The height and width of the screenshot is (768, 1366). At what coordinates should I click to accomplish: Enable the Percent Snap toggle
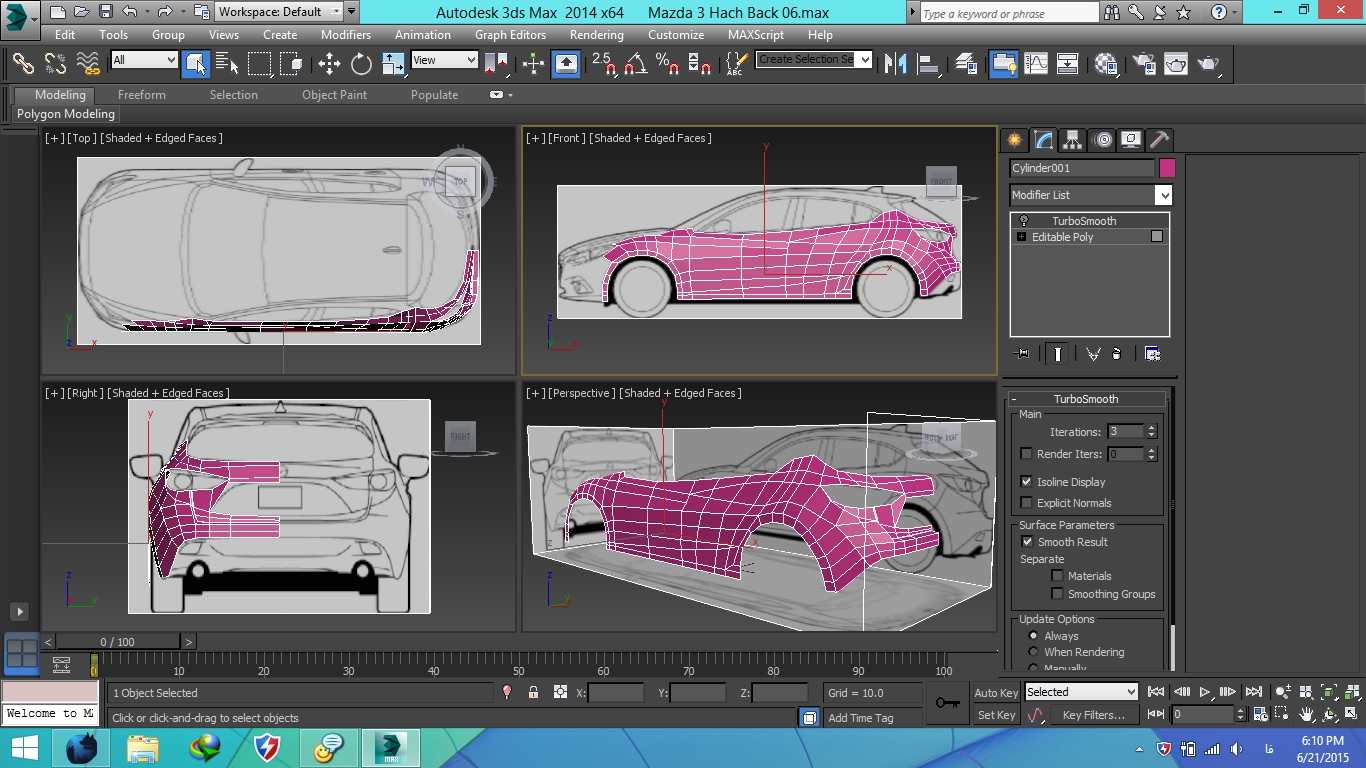[x=668, y=64]
